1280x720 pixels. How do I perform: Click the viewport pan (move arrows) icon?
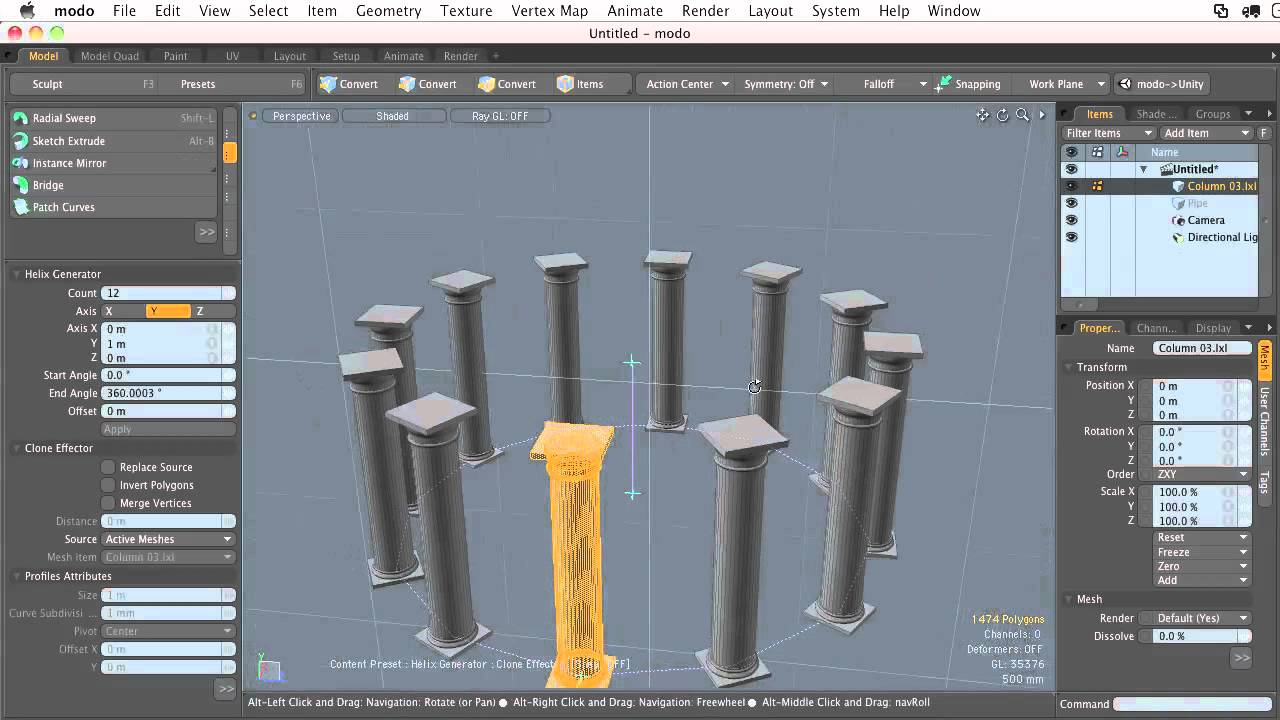[x=983, y=115]
